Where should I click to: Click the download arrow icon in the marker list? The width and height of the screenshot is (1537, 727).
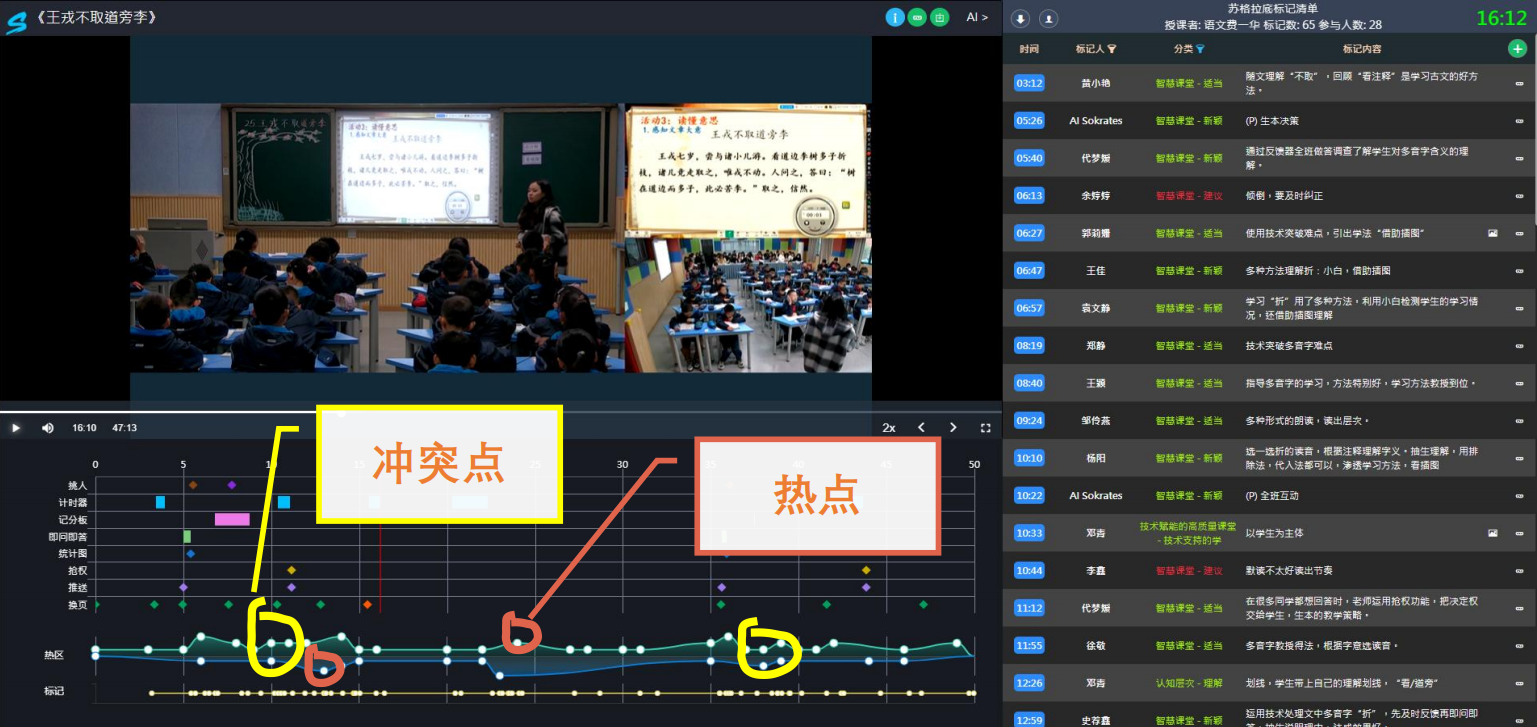tap(1020, 18)
